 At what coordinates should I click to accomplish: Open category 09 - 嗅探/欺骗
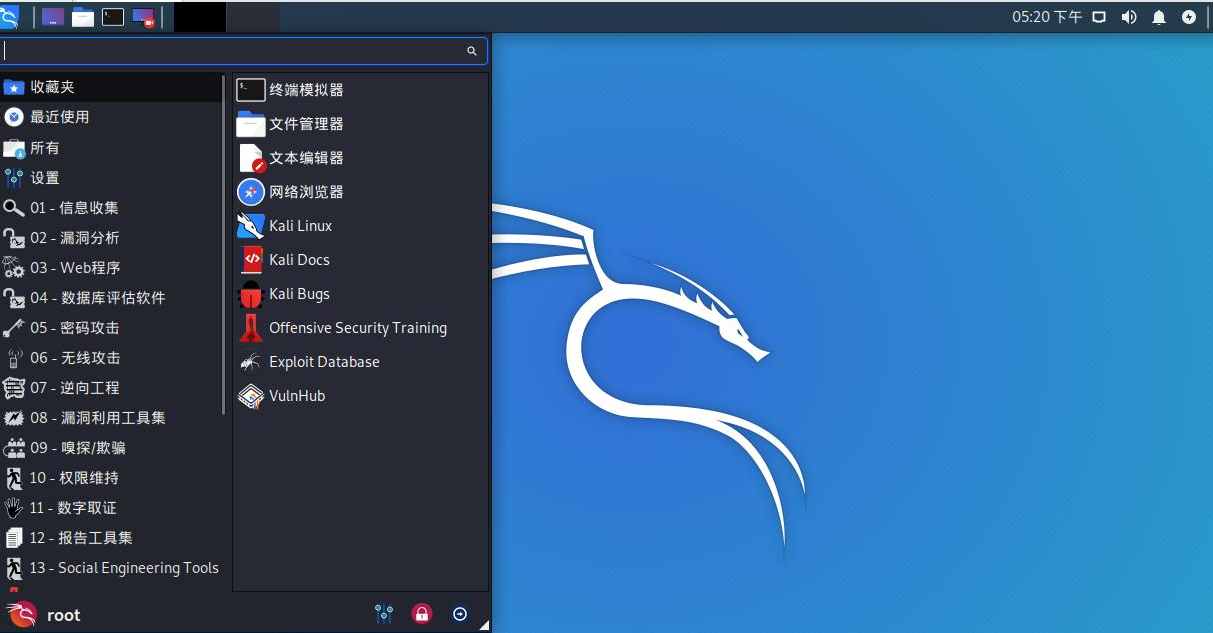pyautogui.click(x=113, y=447)
